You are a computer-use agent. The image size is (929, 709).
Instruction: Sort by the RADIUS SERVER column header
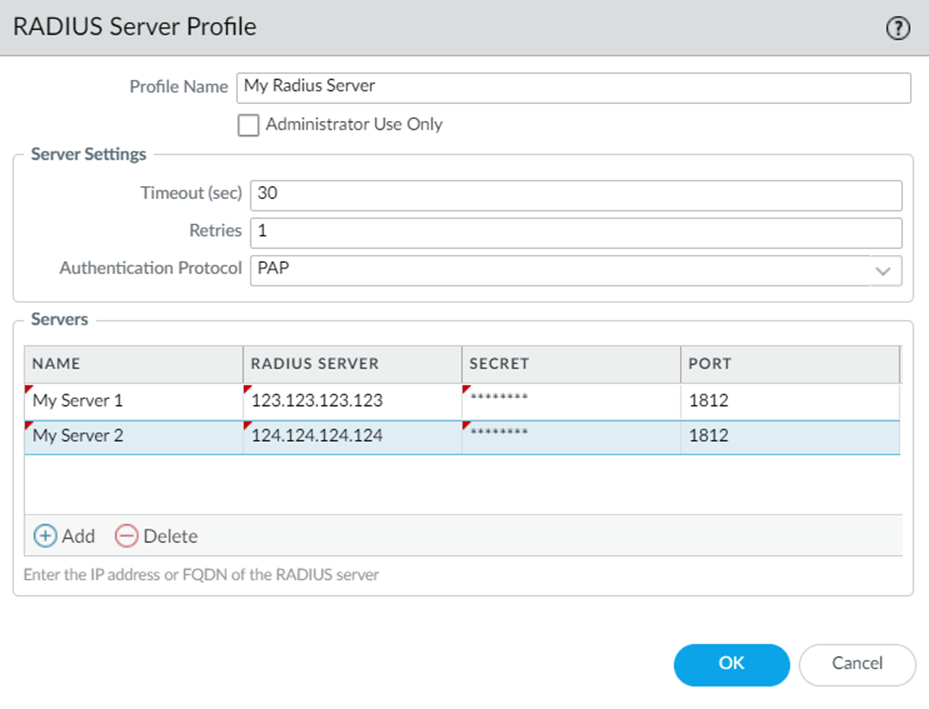pos(352,364)
